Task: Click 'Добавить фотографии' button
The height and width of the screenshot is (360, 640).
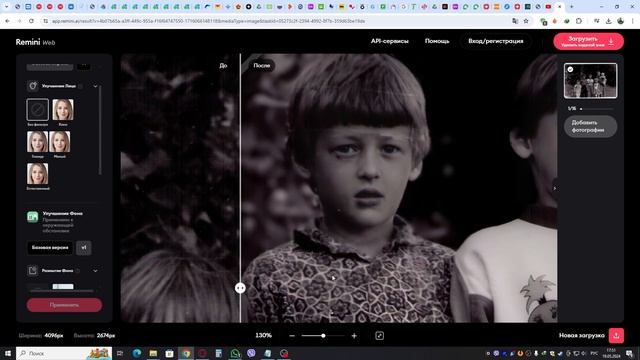Action: click(x=590, y=126)
